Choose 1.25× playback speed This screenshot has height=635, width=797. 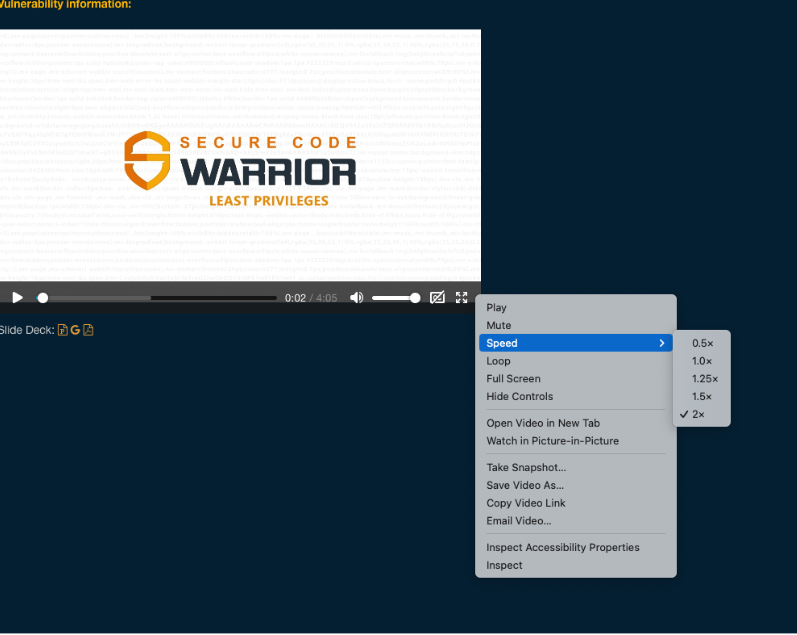(x=704, y=379)
